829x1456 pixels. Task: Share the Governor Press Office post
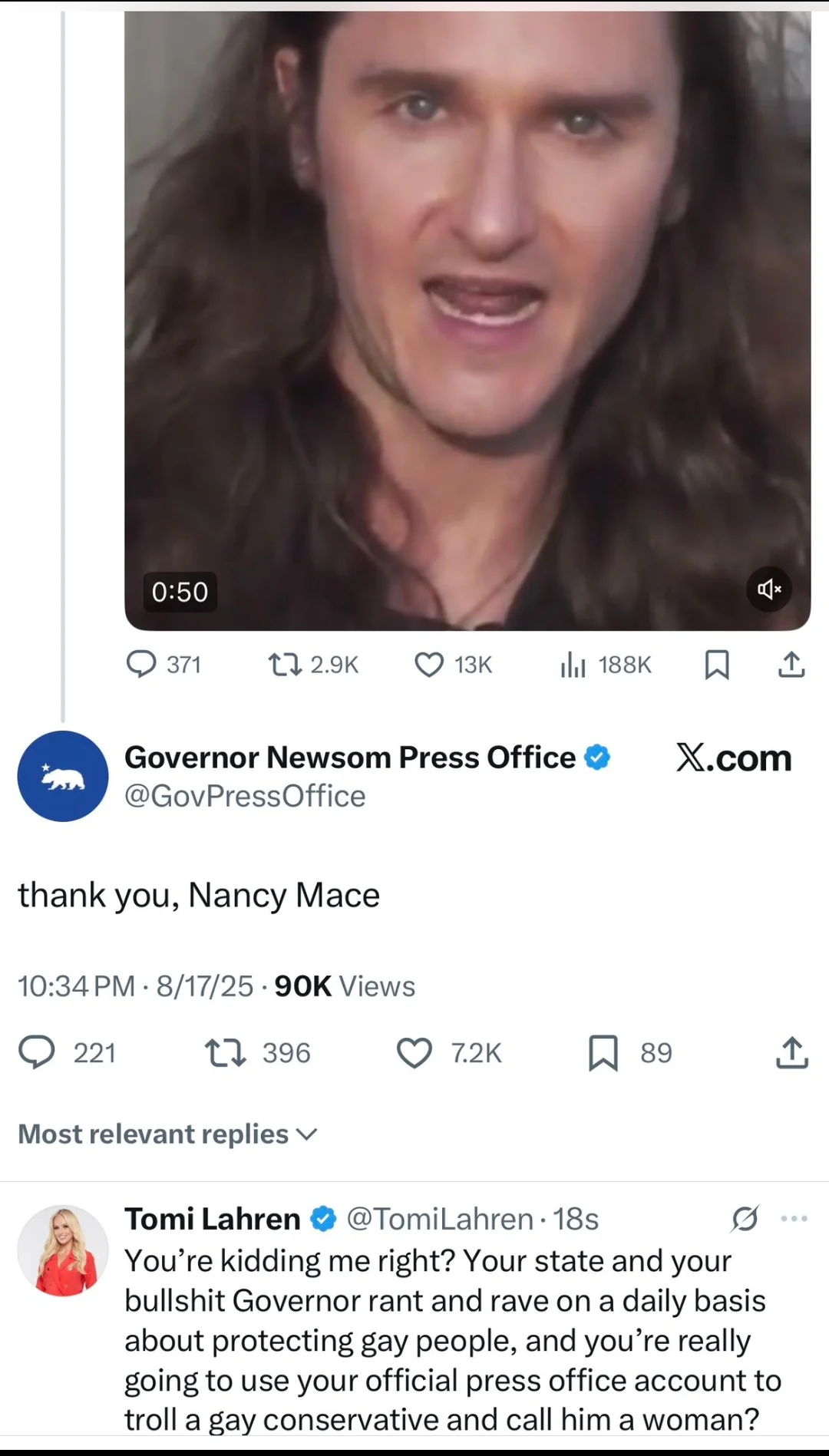click(792, 1053)
